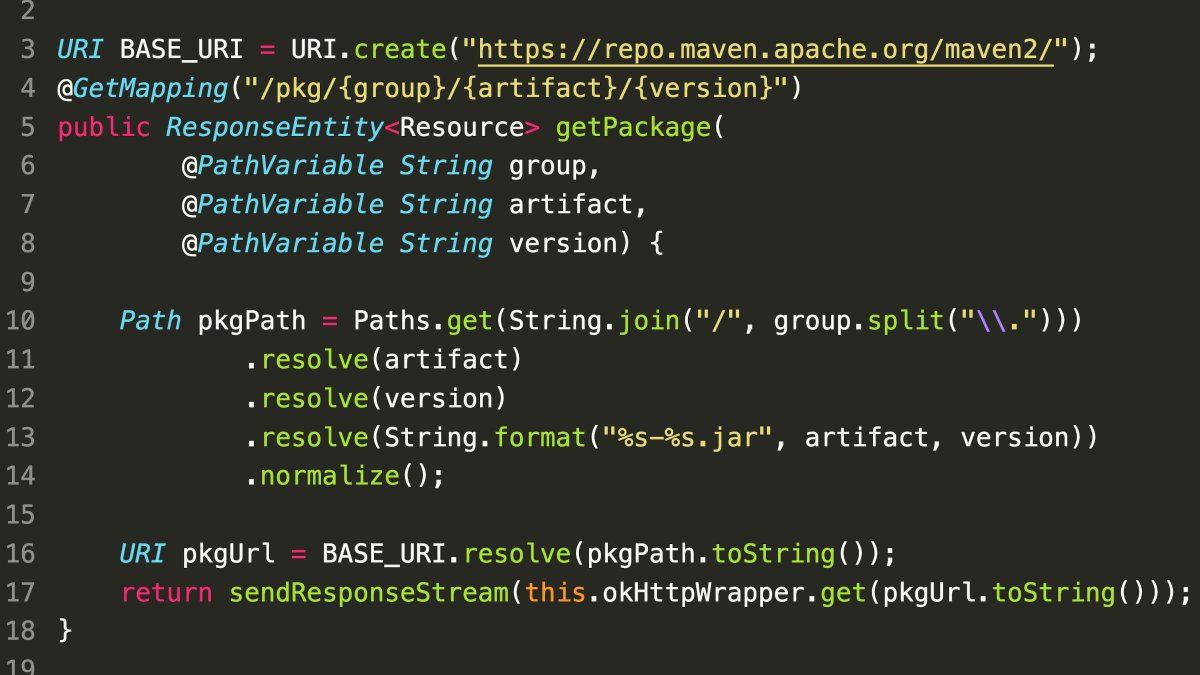The height and width of the screenshot is (675, 1200).
Task: Select line number 10 in the gutter
Action: (x=20, y=321)
